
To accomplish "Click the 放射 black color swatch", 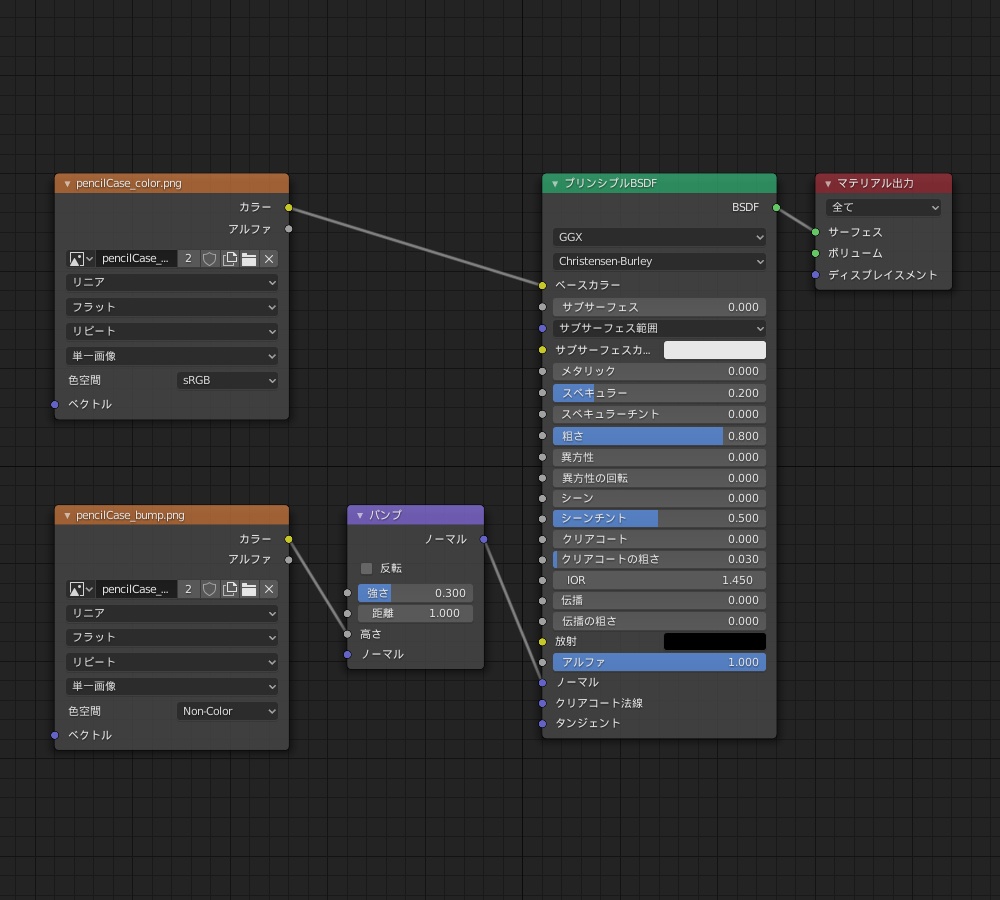I will click(x=714, y=641).
